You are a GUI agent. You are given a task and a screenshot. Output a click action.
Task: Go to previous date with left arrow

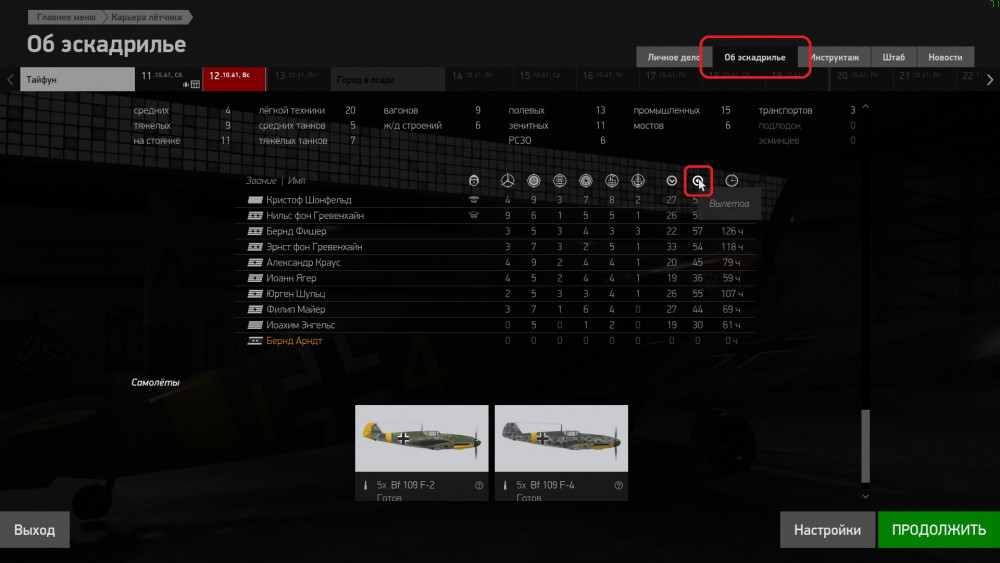click(x=10, y=80)
